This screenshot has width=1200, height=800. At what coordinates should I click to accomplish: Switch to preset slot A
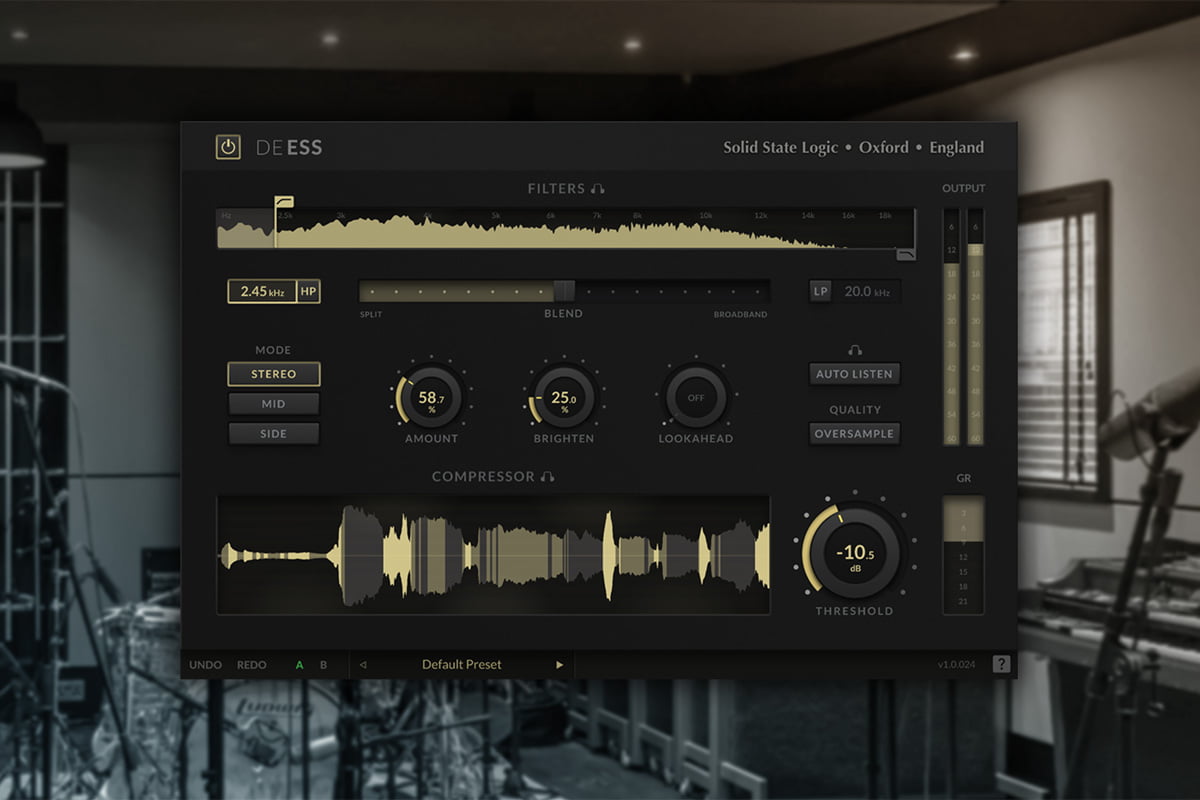coord(299,665)
